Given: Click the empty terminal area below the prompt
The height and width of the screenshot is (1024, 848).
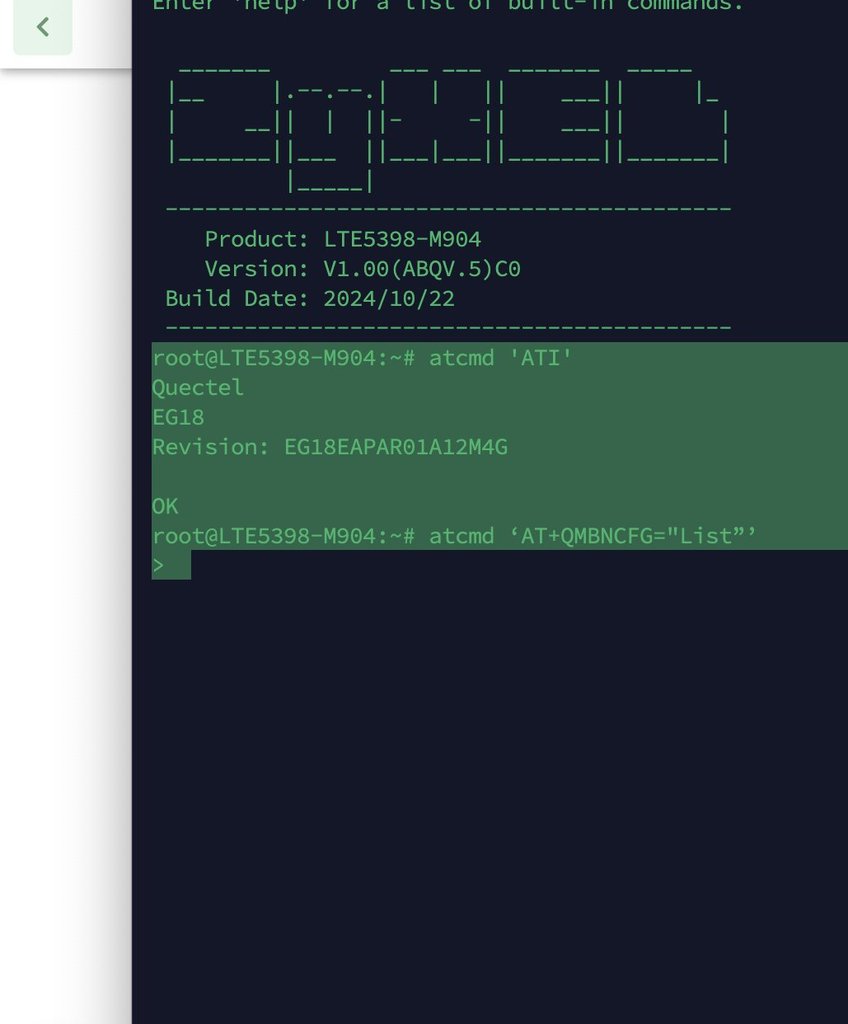Looking at the screenshot, I should [490, 797].
